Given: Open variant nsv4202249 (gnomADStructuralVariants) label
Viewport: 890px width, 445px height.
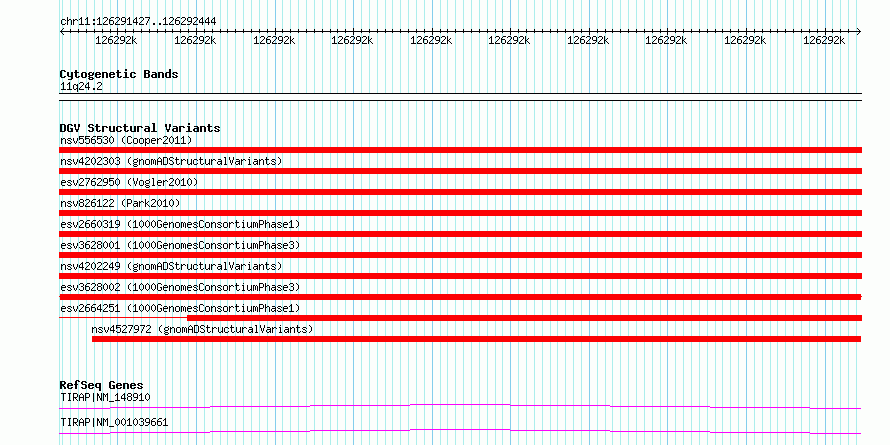Looking at the screenshot, I should pos(171,266).
